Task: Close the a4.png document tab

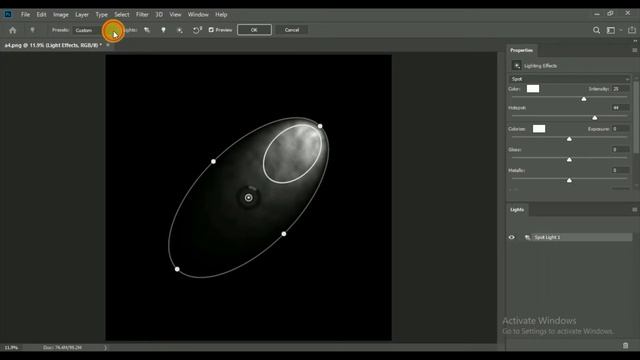Action: coord(108,45)
